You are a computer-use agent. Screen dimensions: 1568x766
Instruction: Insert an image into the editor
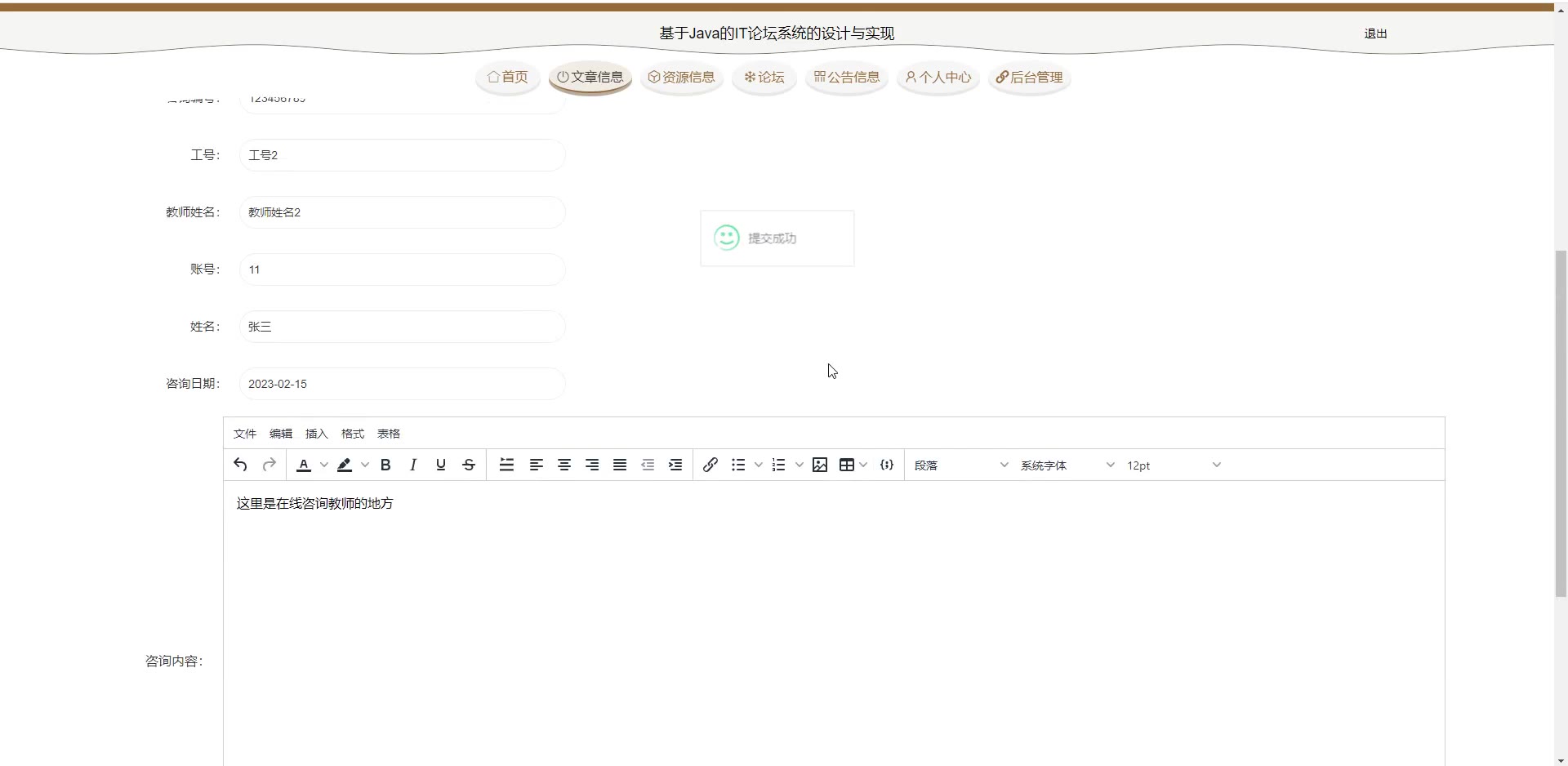pyautogui.click(x=820, y=465)
